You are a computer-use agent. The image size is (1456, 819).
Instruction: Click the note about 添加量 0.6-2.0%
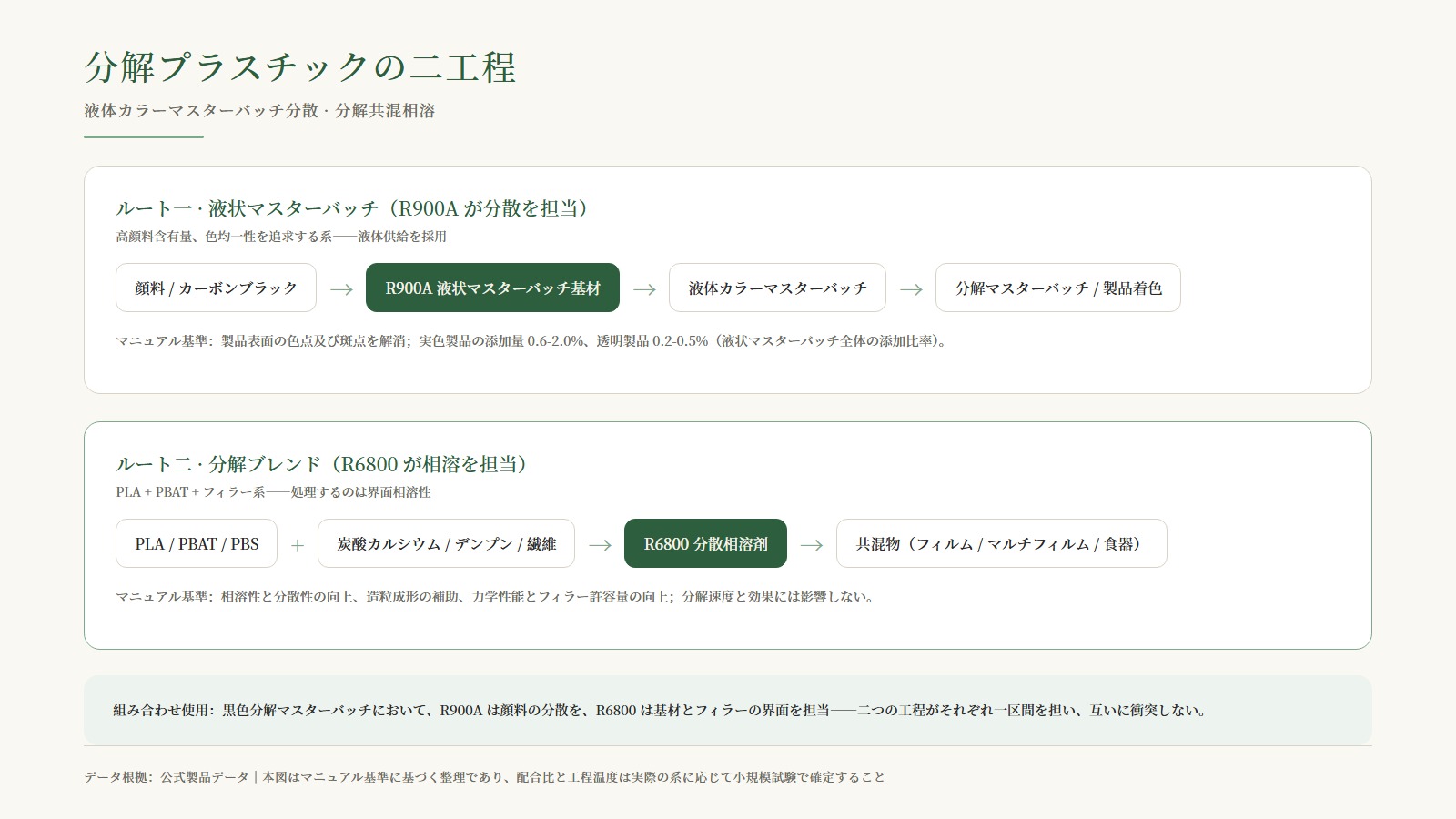532,341
